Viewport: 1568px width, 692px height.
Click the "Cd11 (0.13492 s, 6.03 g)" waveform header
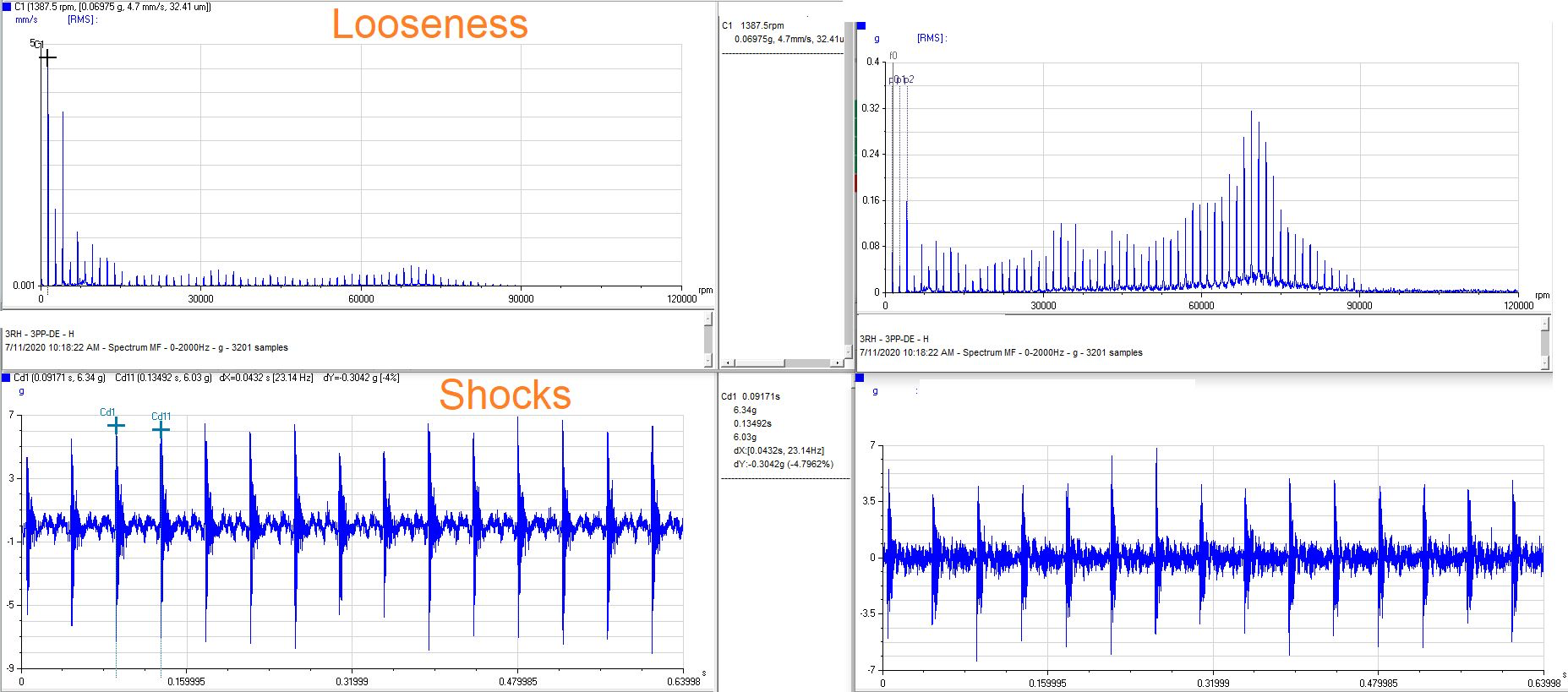163,378
